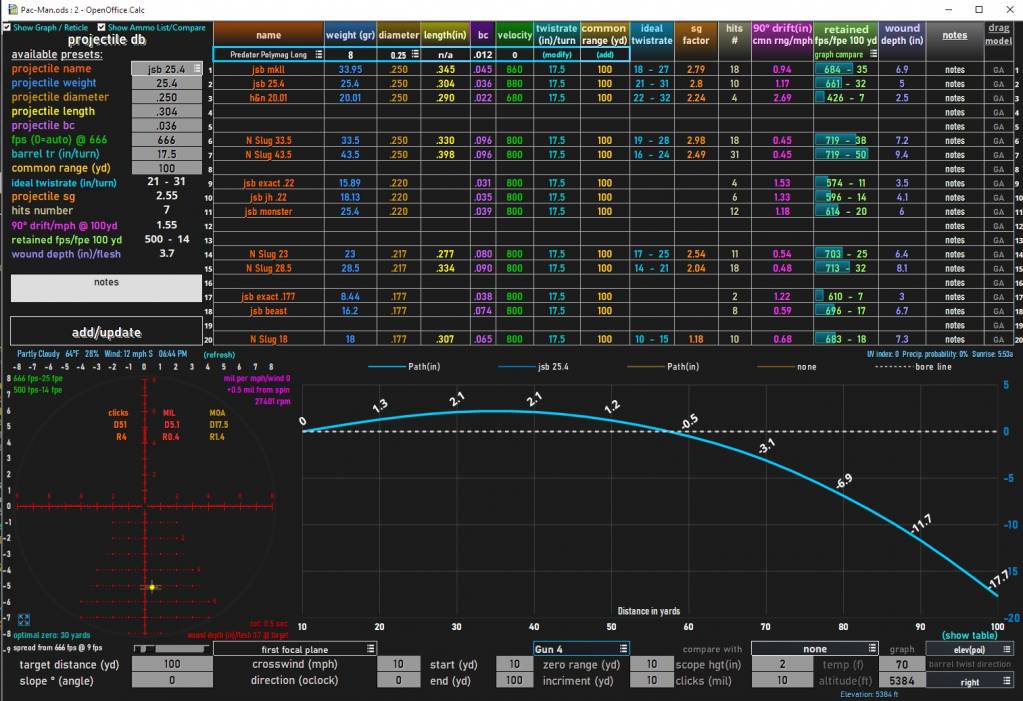
Task: Open the compare with 'none' dropdown
Action: (x=872, y=649)
